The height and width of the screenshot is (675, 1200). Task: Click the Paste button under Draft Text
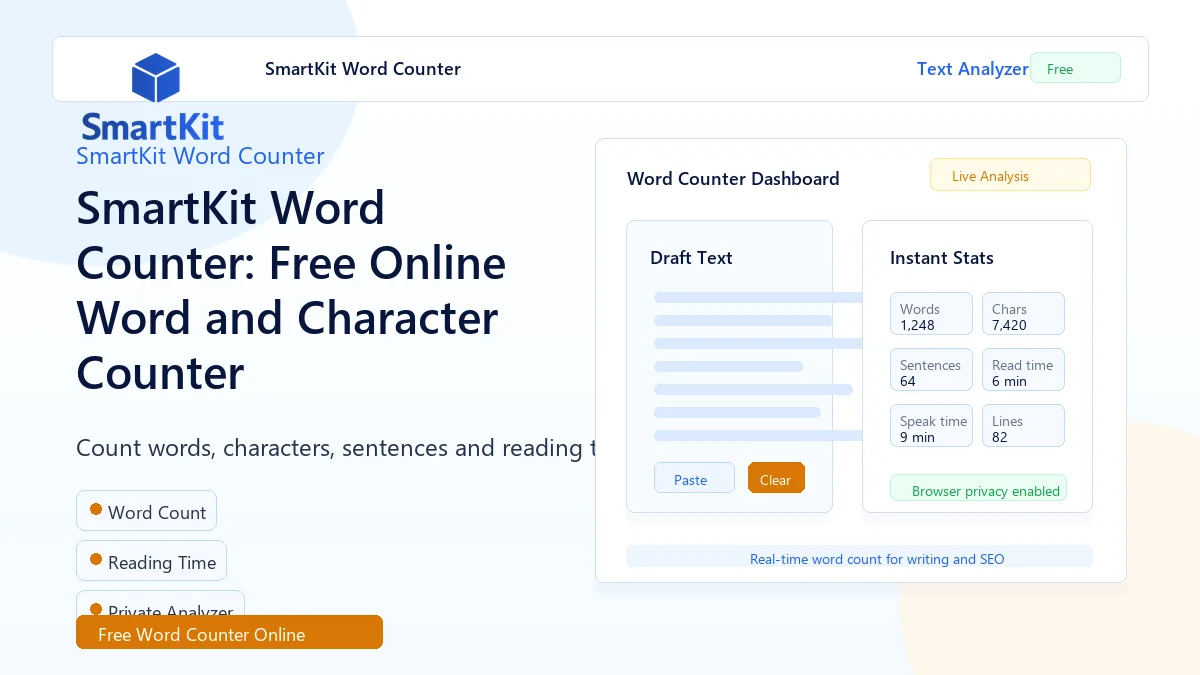694,478
